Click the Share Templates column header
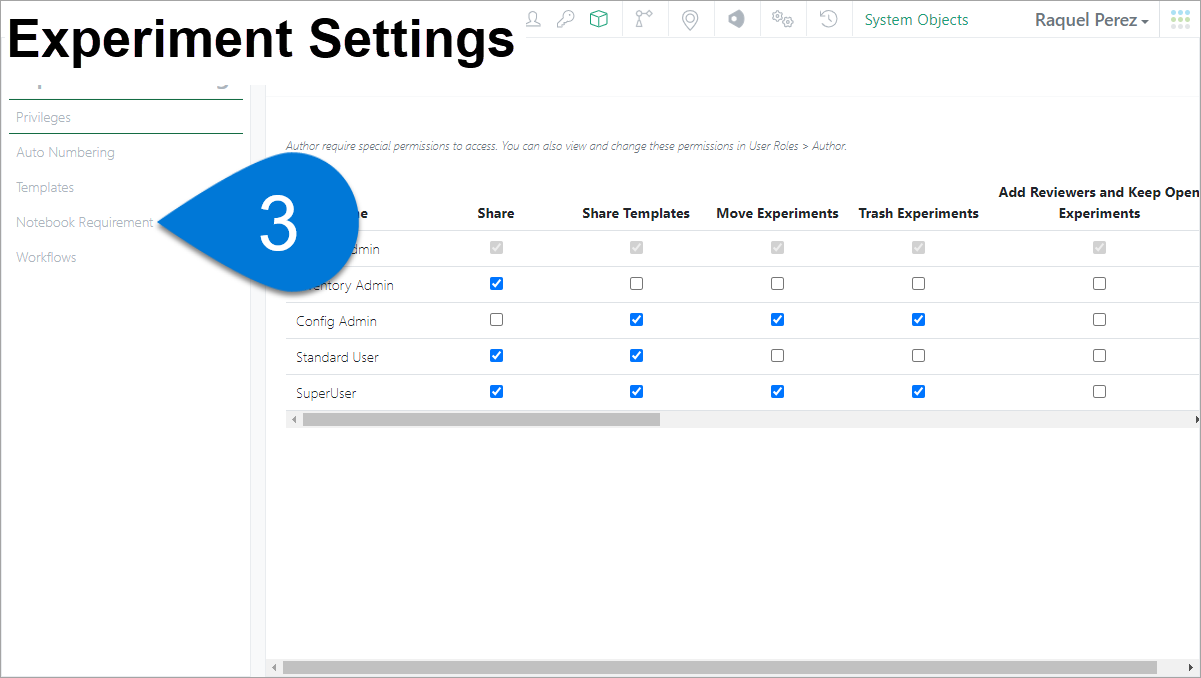 [x=636, y=213]
